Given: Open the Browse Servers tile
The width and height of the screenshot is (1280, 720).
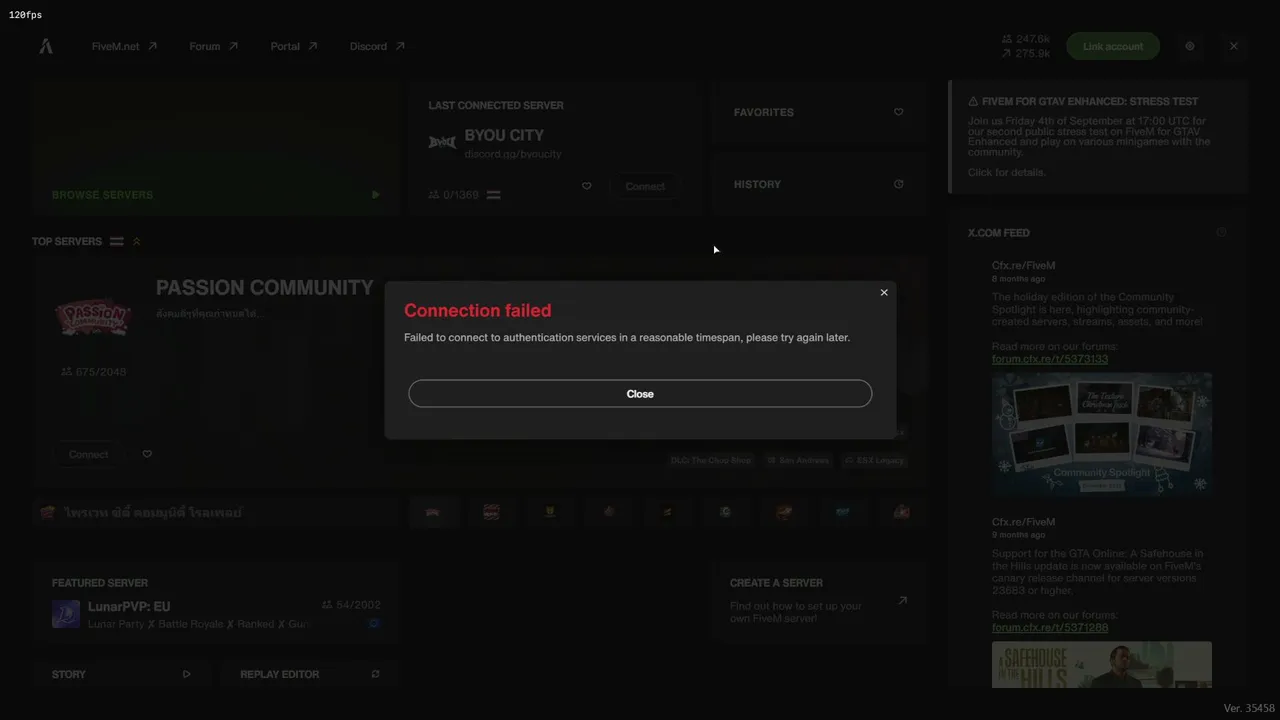Looking at the screenshot, I should coord(216,149).
